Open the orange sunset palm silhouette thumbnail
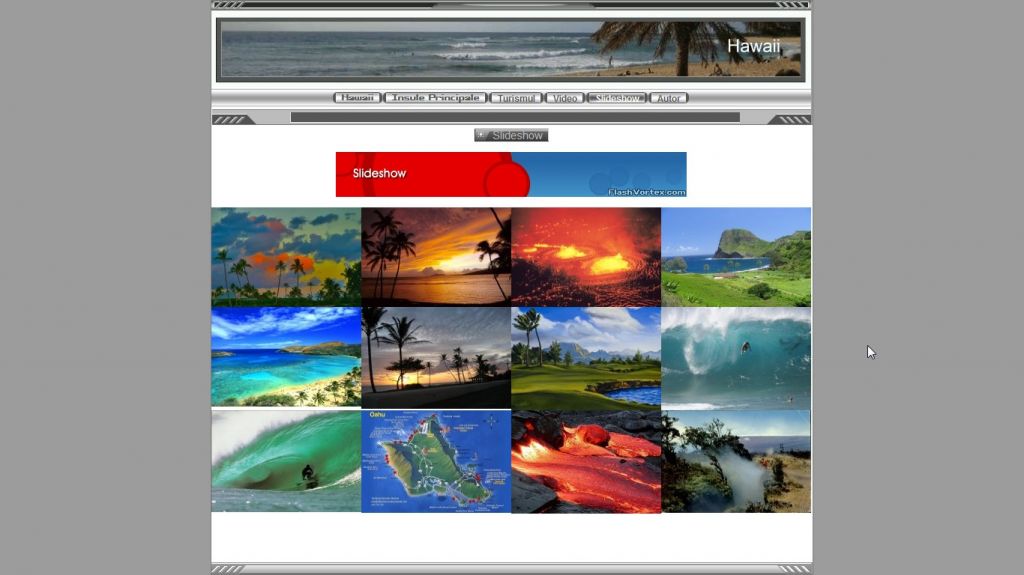 click(x=436, y=257)
